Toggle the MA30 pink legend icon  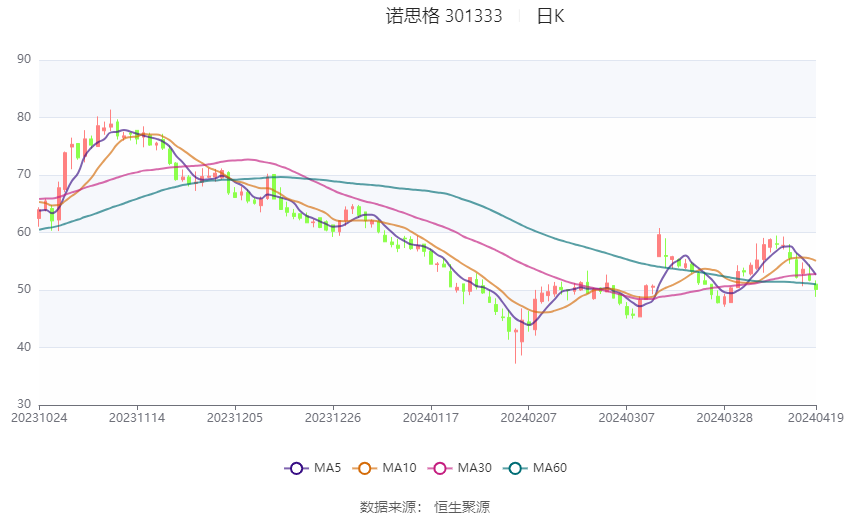click(x=440, y=468)
